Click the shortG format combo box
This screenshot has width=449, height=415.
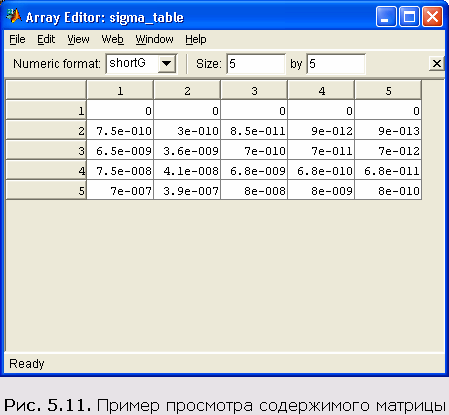(x=141, y=63)
